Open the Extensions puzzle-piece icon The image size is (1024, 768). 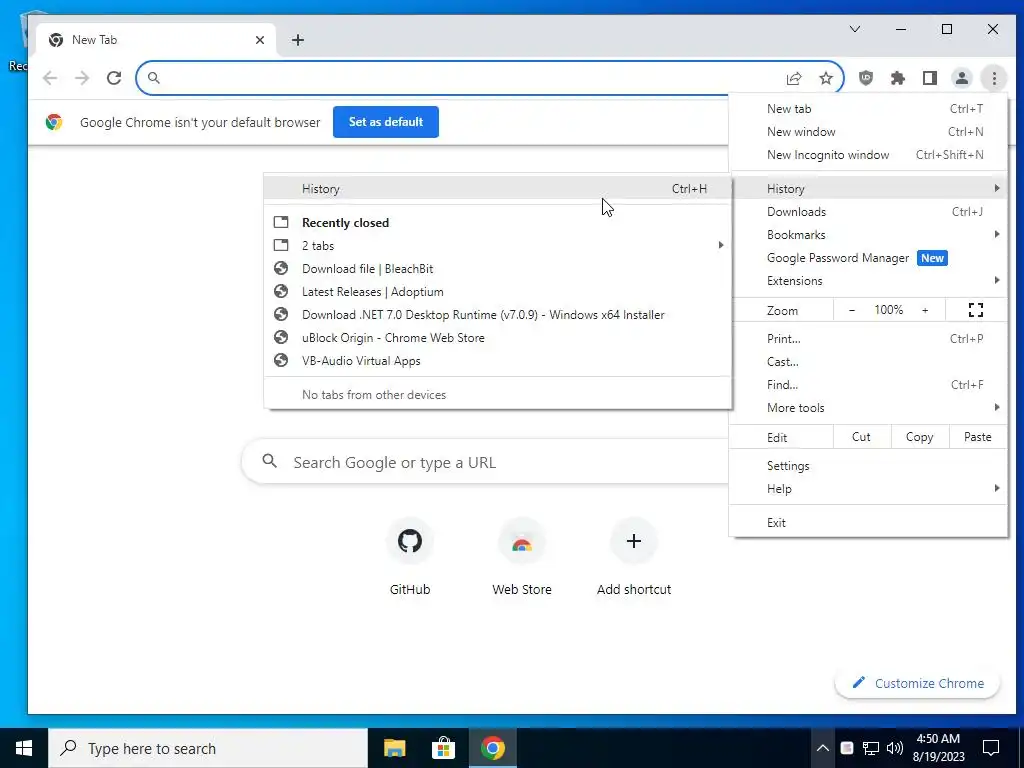[898, 78]
